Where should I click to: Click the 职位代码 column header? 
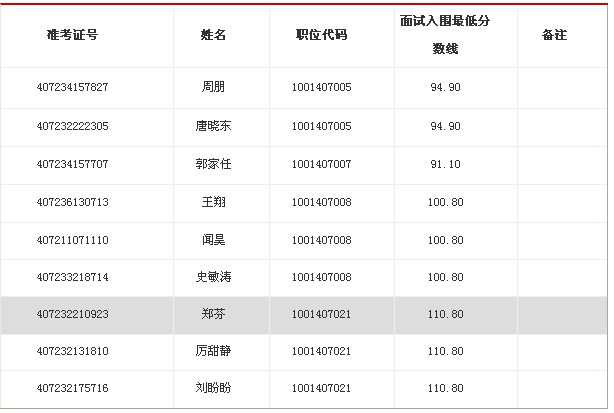[x=321, y=35]
